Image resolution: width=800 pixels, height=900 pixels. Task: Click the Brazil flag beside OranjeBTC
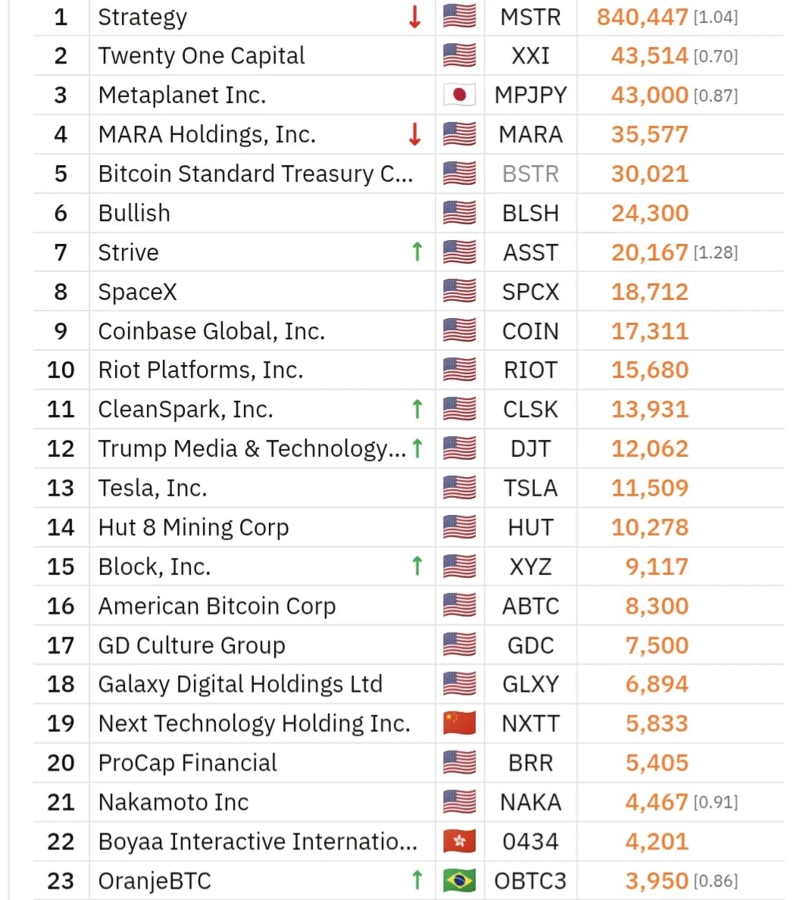pyautogui.click(x=459, y=880)
